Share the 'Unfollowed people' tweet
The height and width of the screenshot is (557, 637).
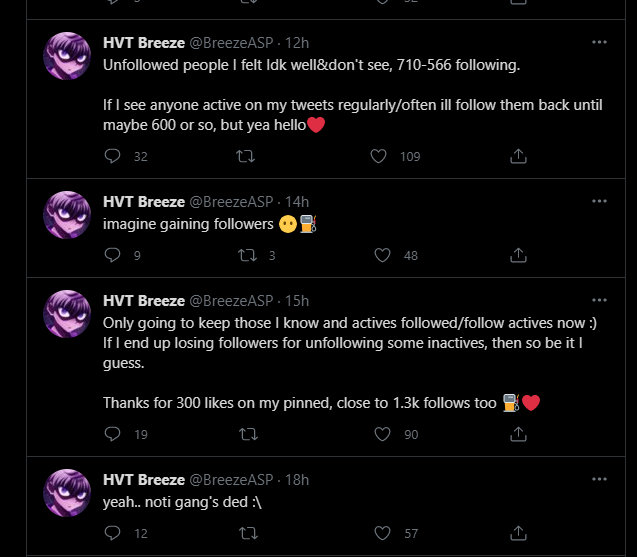point(519,156)
